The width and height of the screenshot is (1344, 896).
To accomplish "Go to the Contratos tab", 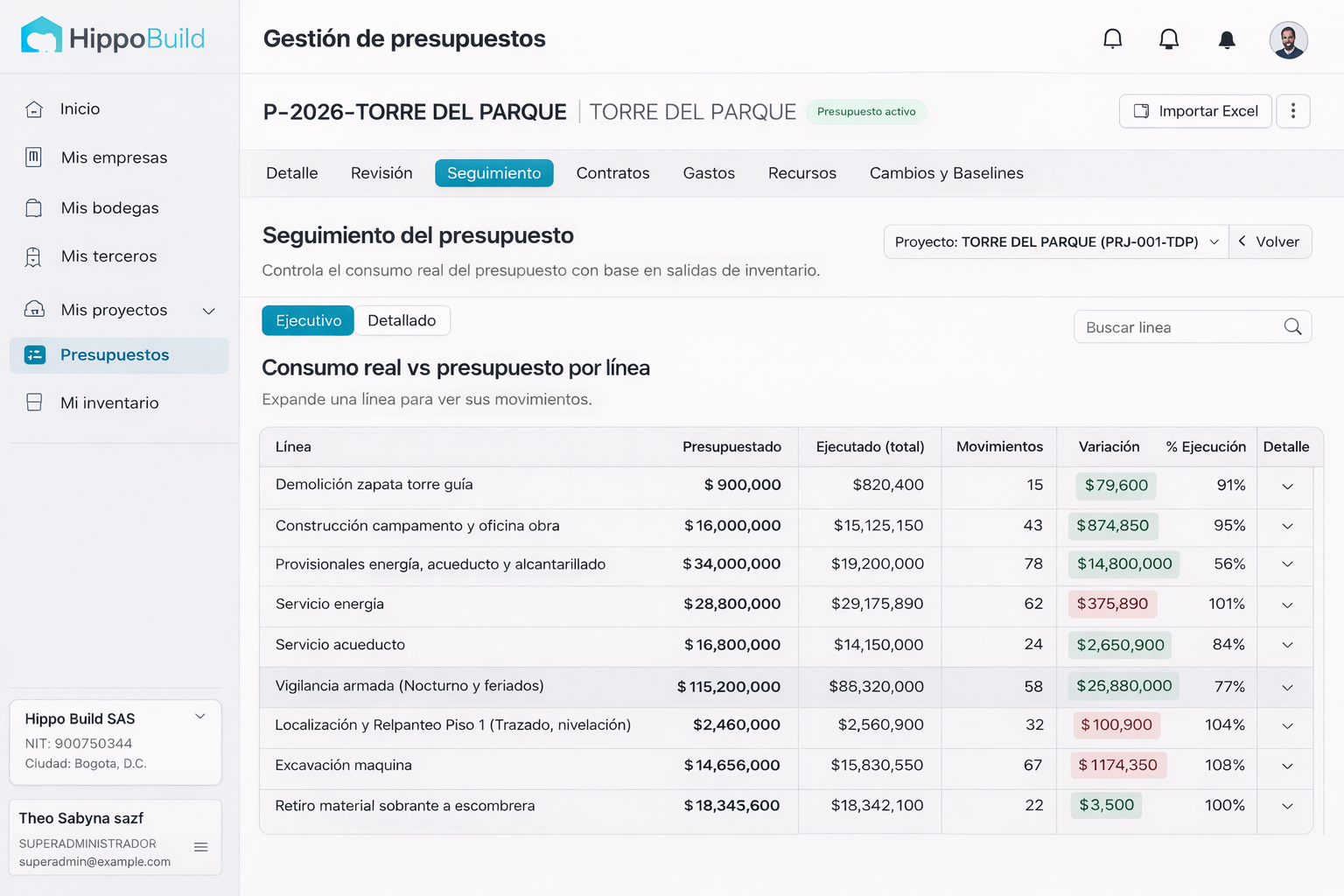I will pos(612,173).
